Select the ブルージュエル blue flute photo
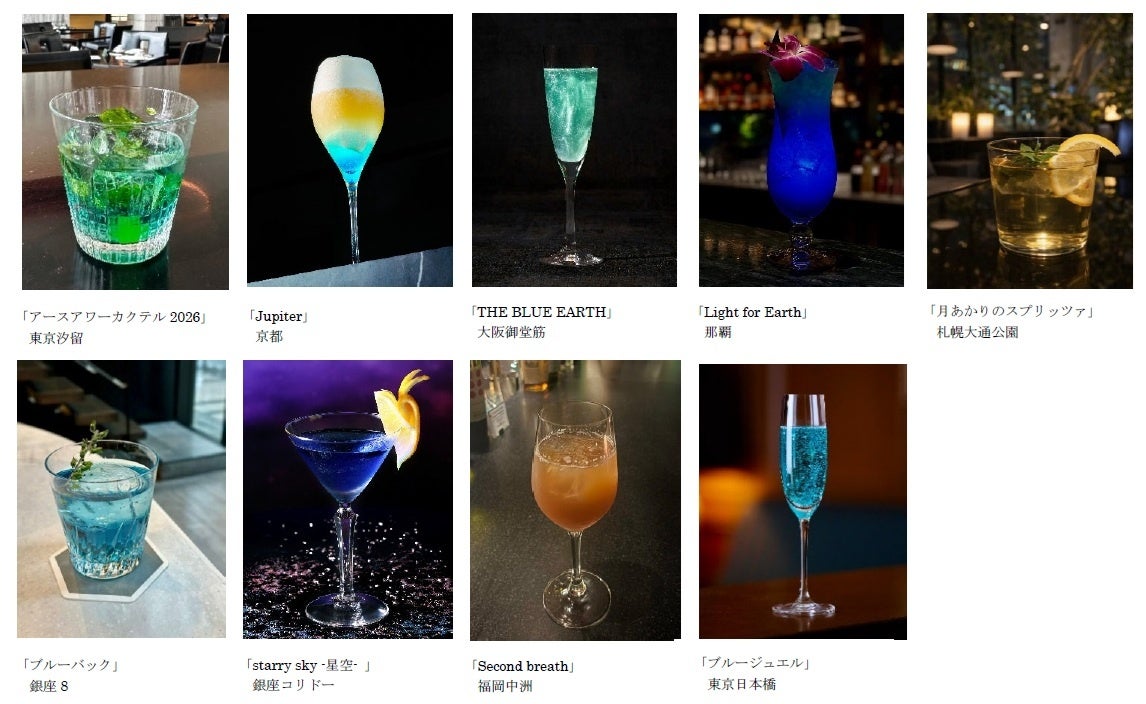 click(802, 501)
